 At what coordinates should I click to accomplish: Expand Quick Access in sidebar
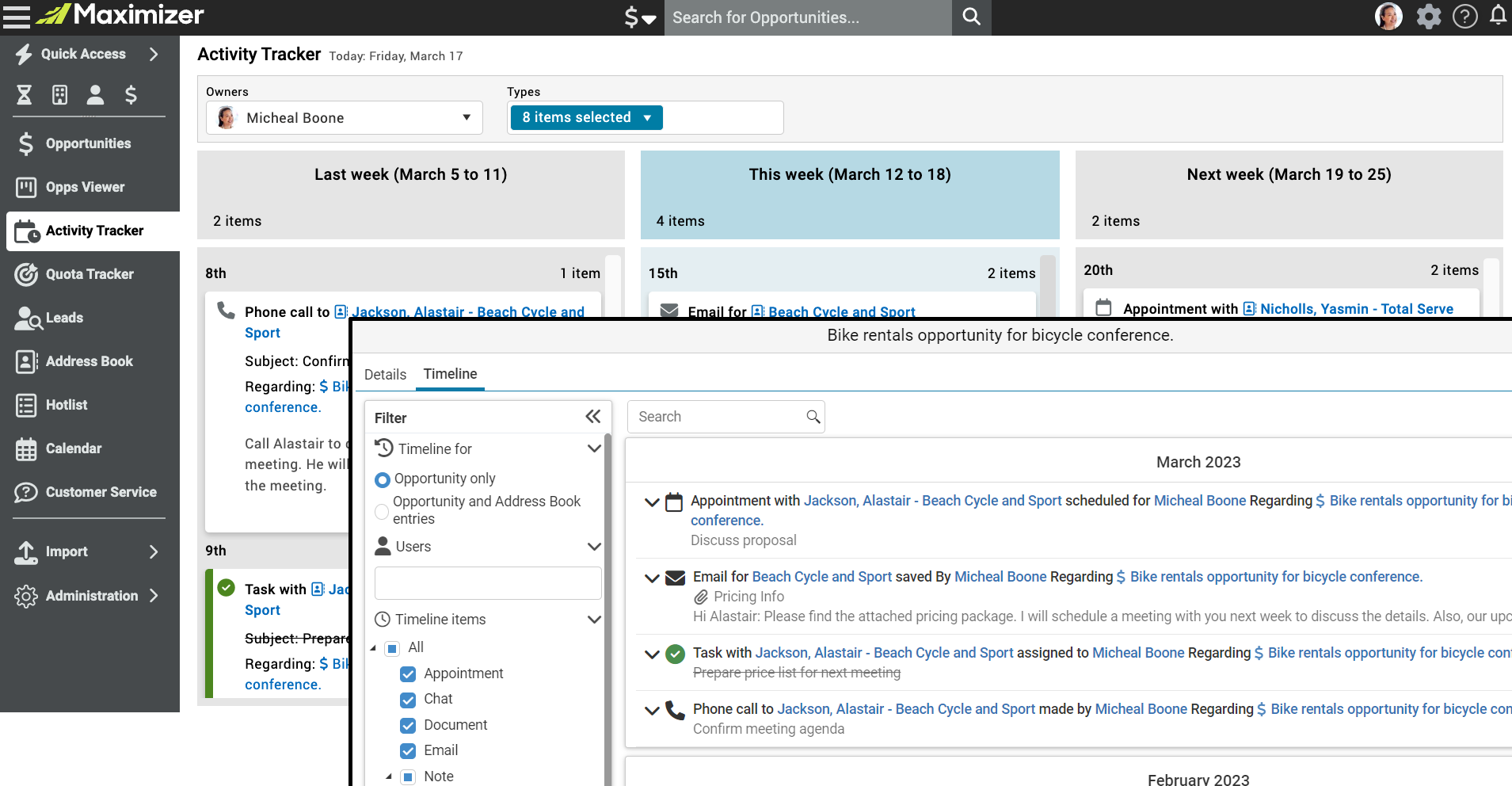point(154,54)
